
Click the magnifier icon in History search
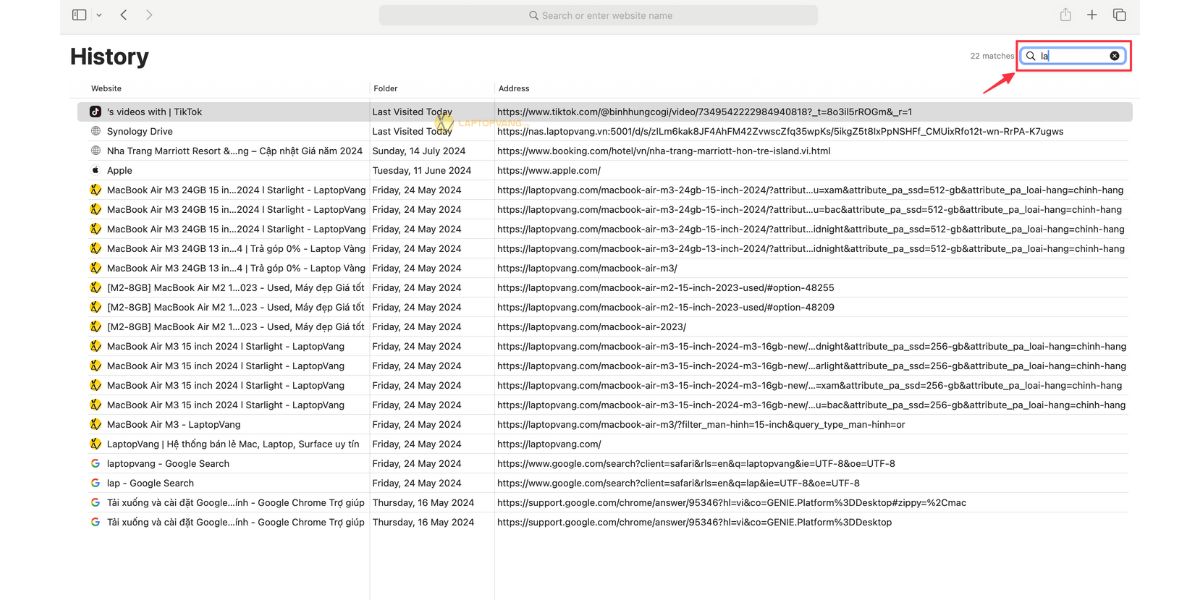tap(1031, 56)
